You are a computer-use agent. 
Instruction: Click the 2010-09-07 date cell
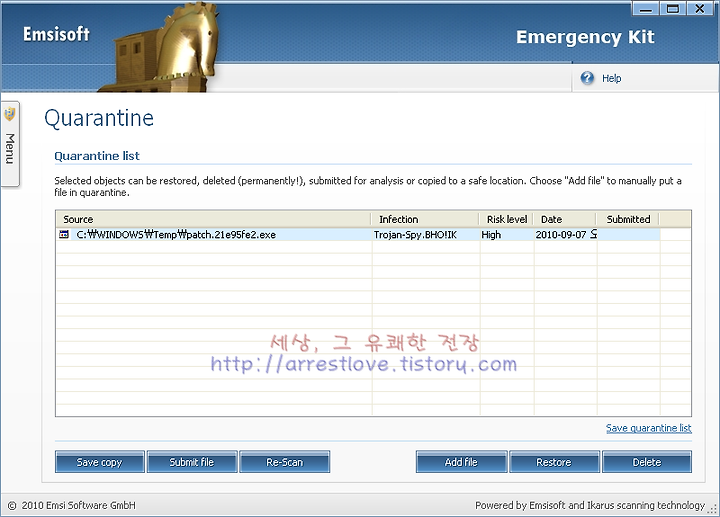click(566, 235)
